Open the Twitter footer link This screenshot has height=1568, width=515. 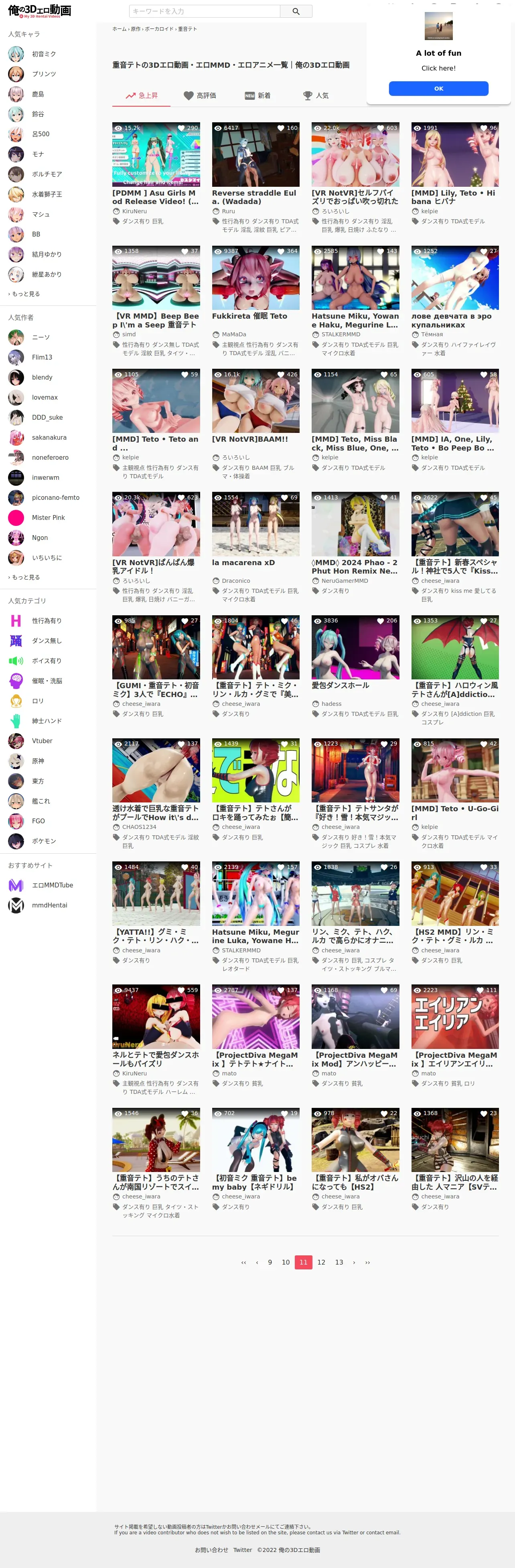243,1550
